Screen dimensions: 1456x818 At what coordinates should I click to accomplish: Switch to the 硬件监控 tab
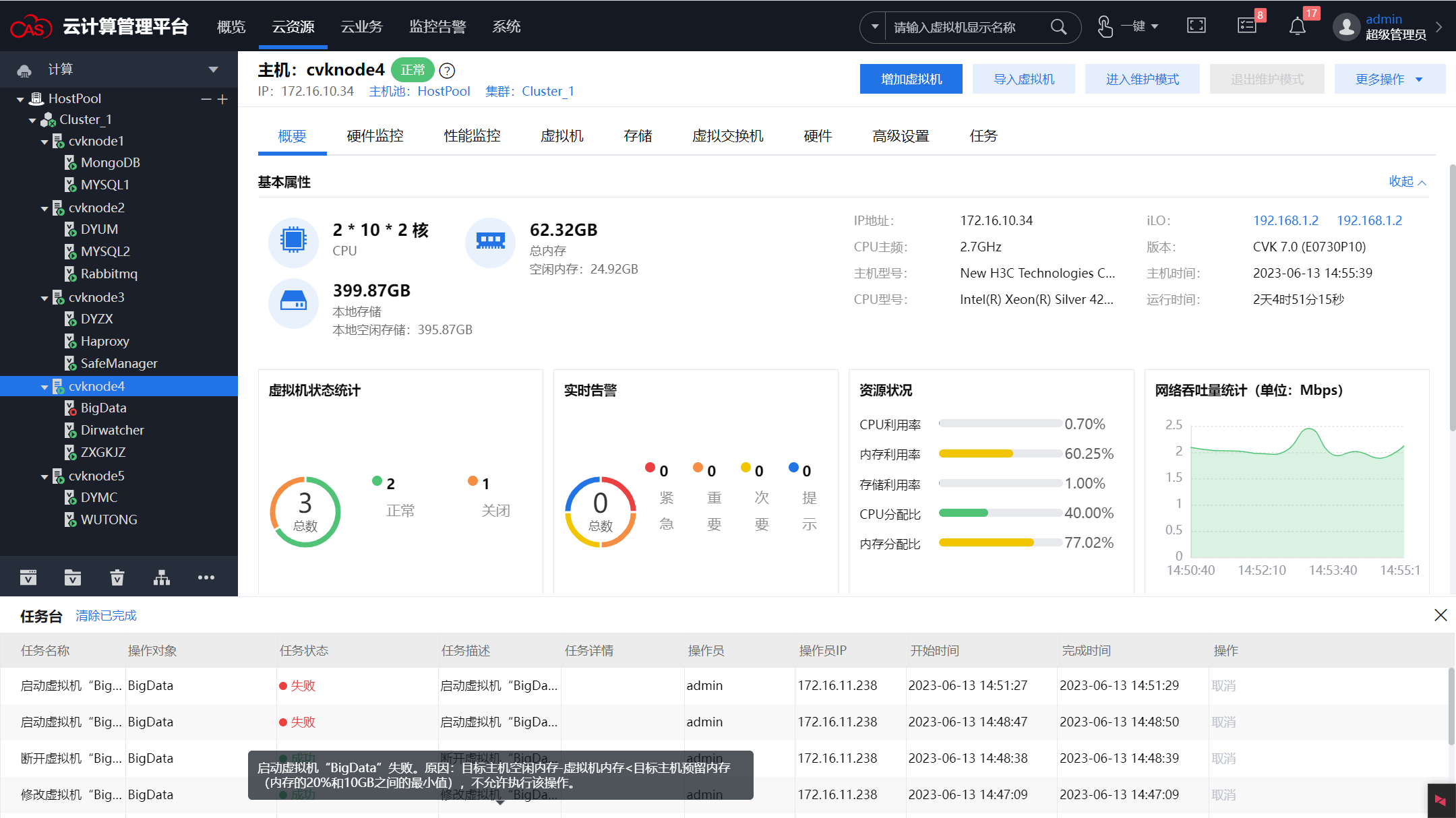(x=375, y=136)
